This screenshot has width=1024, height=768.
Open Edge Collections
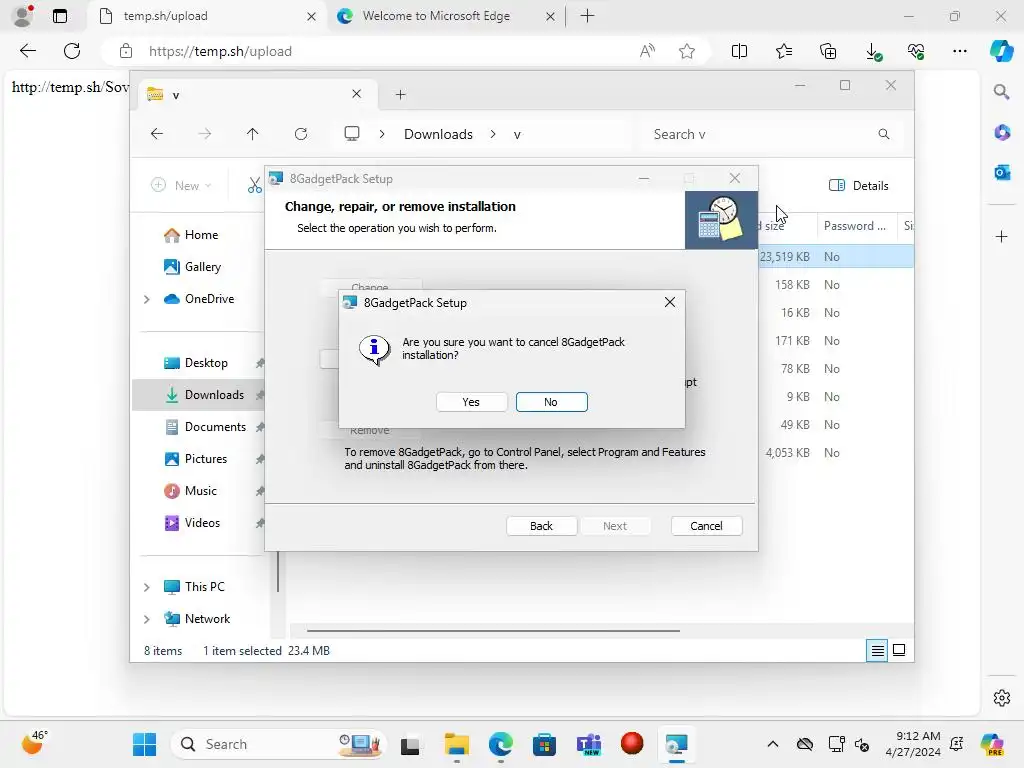(x=828, y=51)
